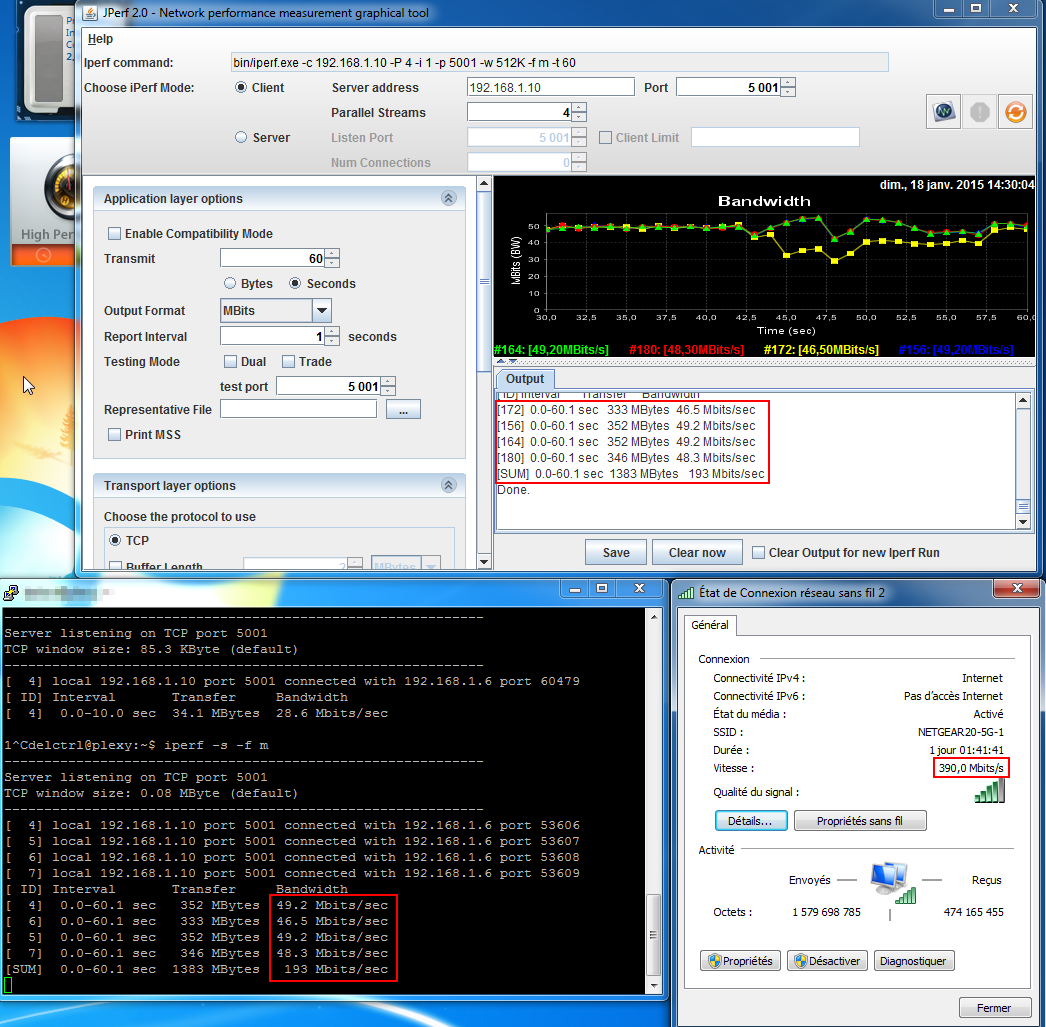Click the orange Restore Defaults icon

1014,112
